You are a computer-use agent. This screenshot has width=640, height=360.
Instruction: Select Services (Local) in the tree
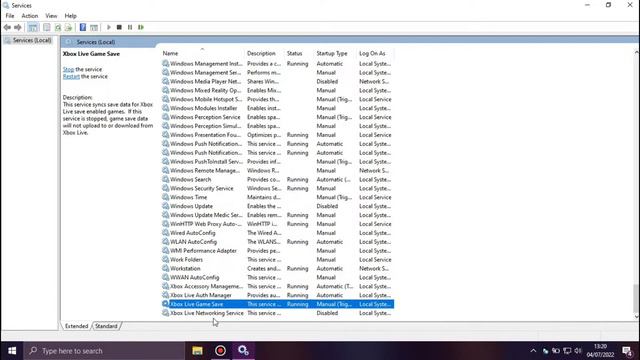pyautogui.click(x=31, y=40)
